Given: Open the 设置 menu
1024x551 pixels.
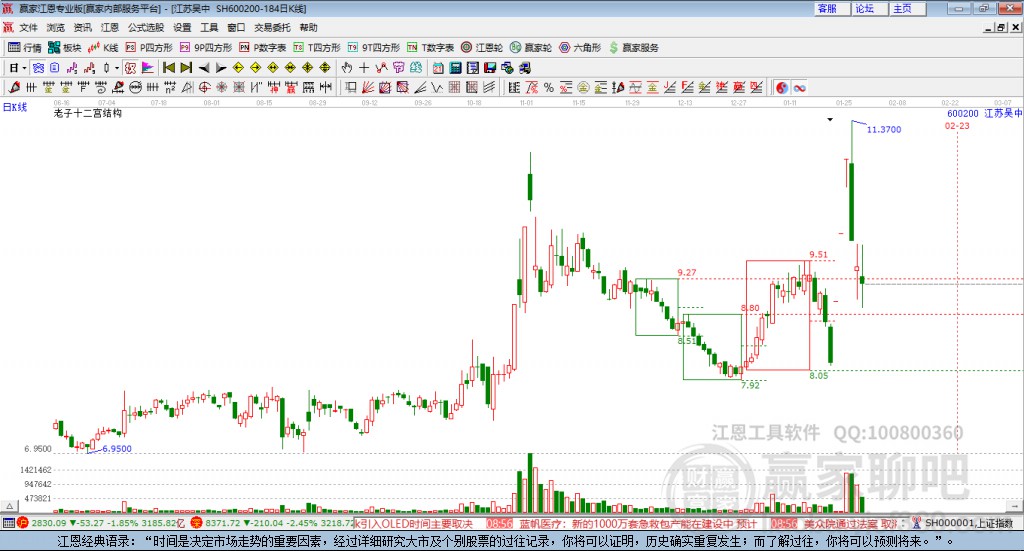Looking at the screenshot, I should click(x=182, y=27).
